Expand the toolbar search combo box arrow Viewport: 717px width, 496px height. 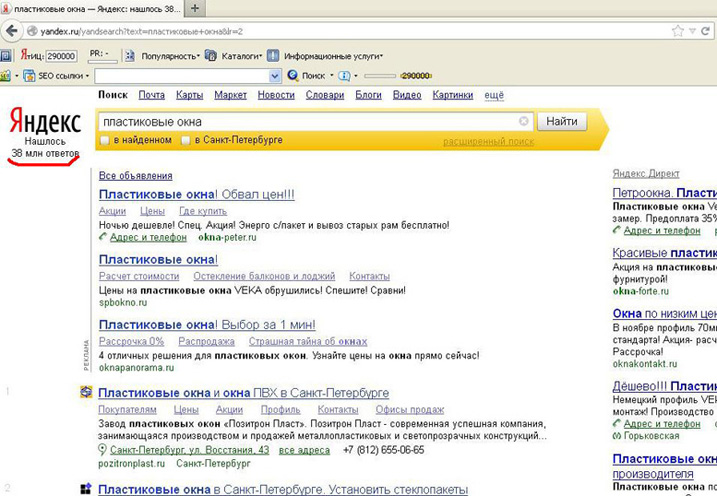[274, 76]
